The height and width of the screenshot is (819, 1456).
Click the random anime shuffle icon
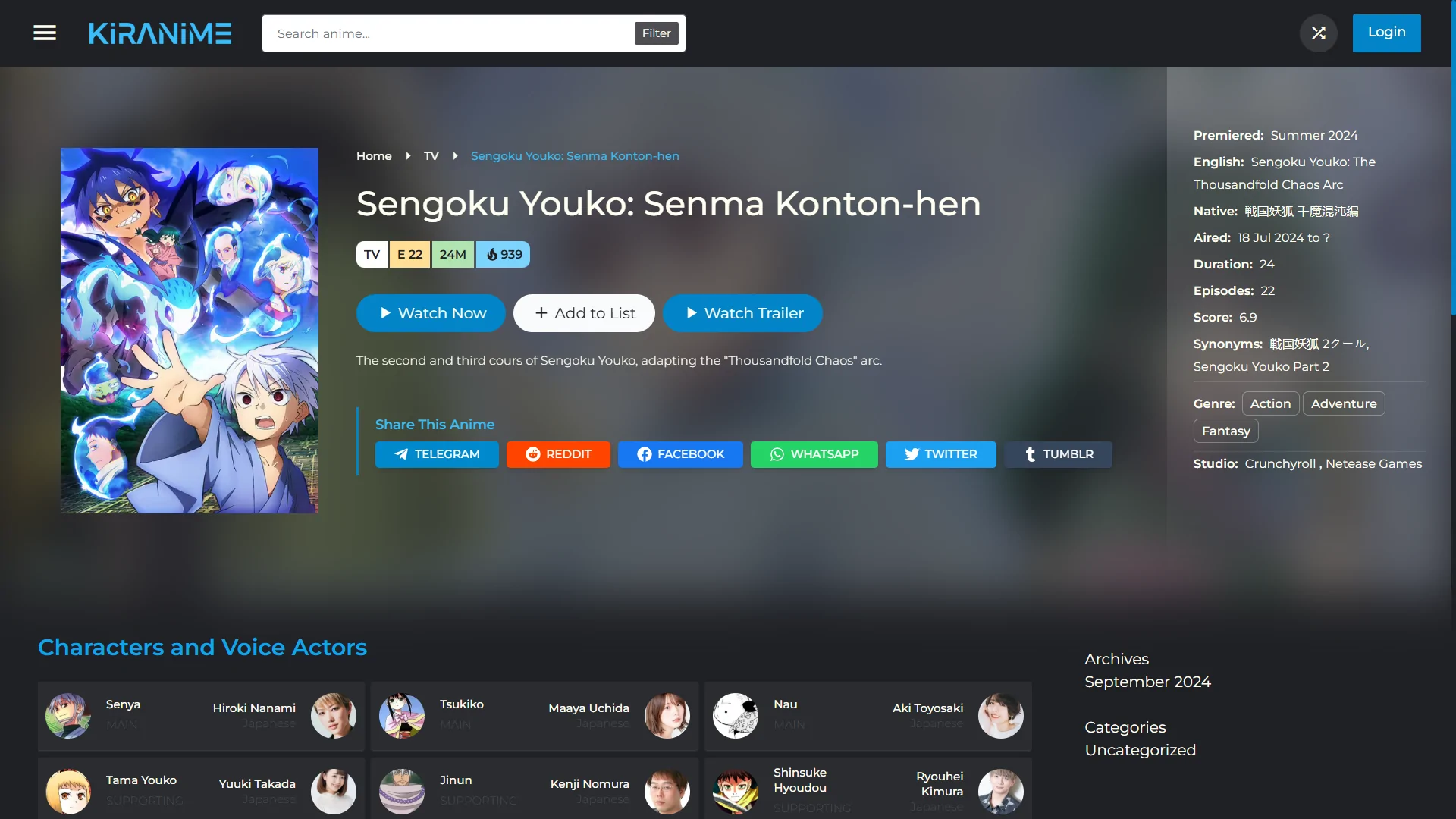[x=1319, y=33]
